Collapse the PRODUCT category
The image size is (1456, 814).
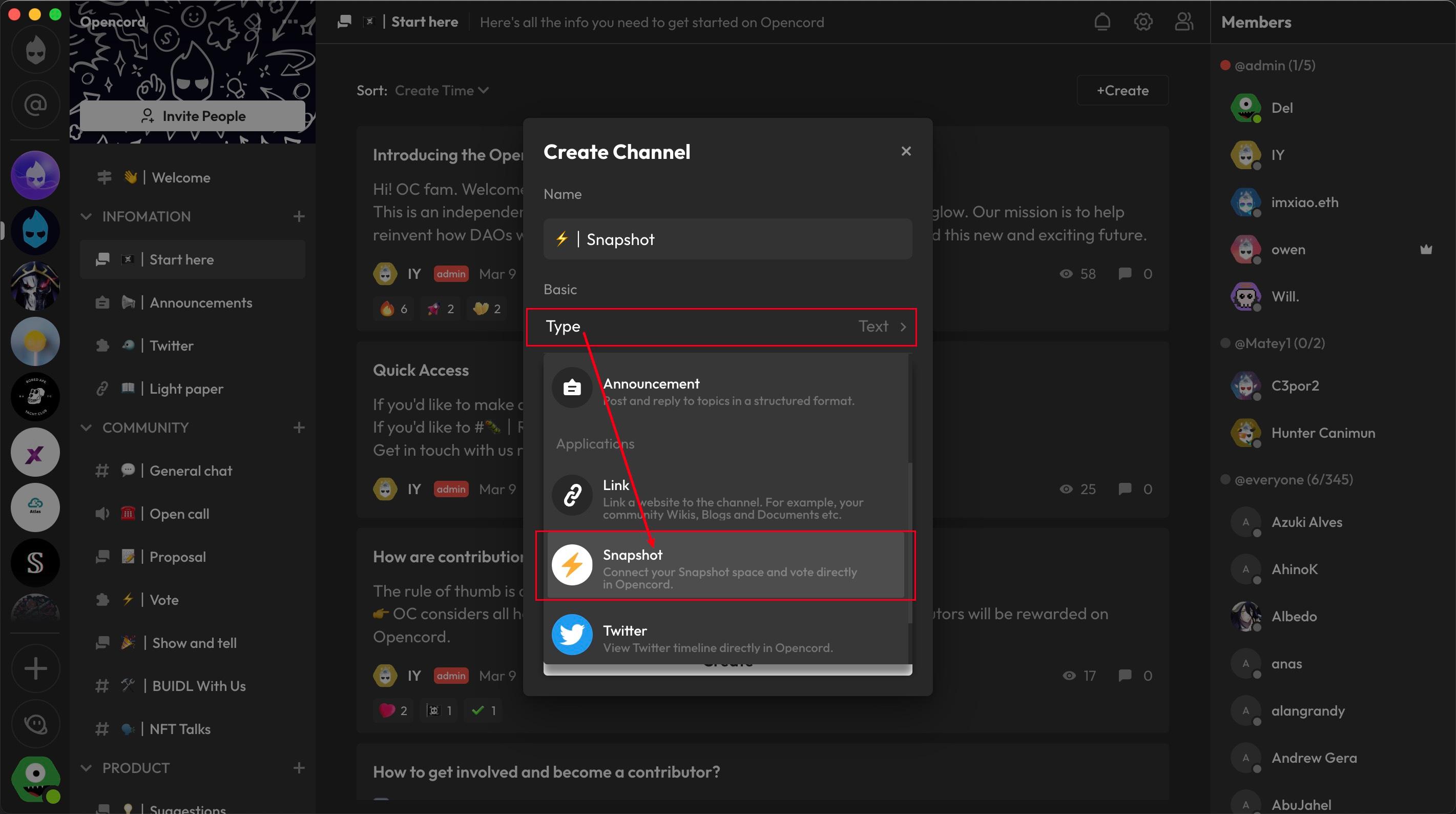[86, 768]
